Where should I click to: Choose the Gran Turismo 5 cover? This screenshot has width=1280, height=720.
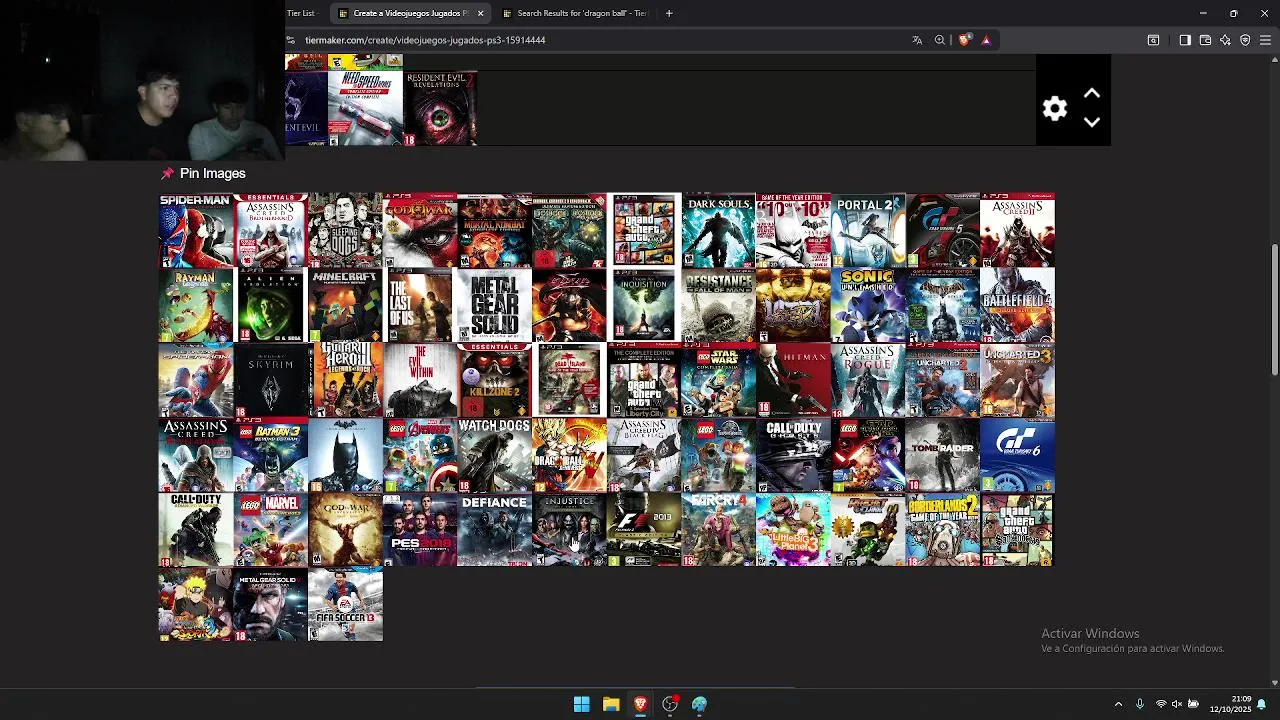click(x=942, y=230)
